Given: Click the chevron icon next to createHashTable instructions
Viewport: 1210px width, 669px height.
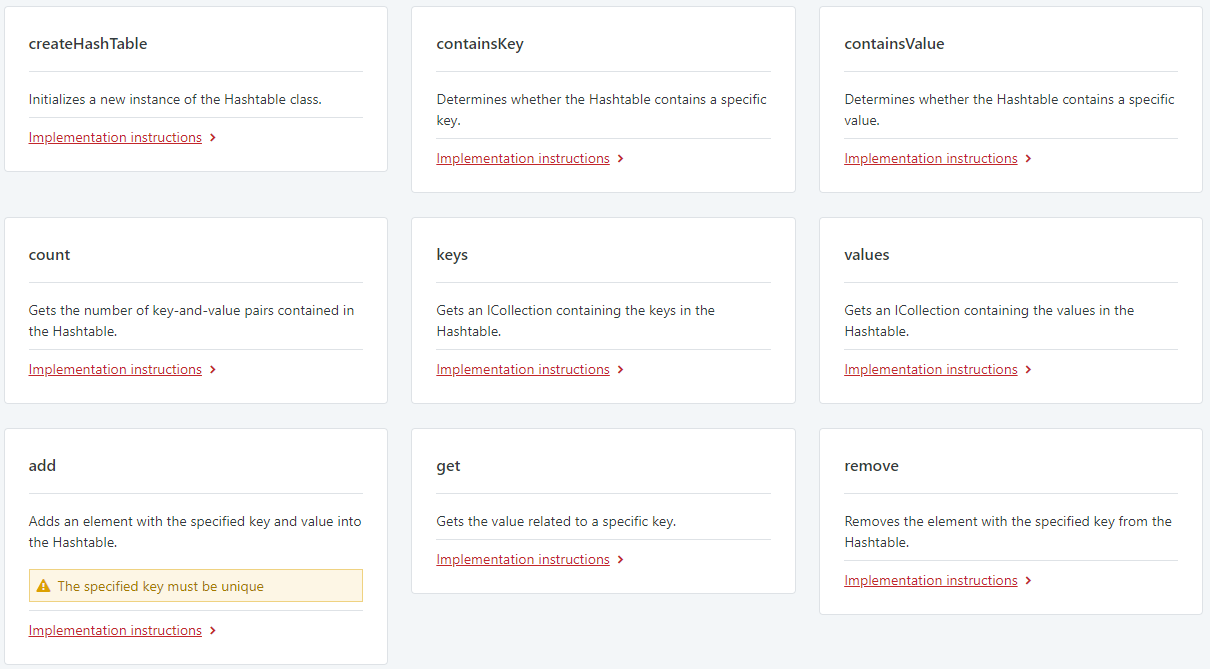Looking at the screenshot, I should point(212,137).
